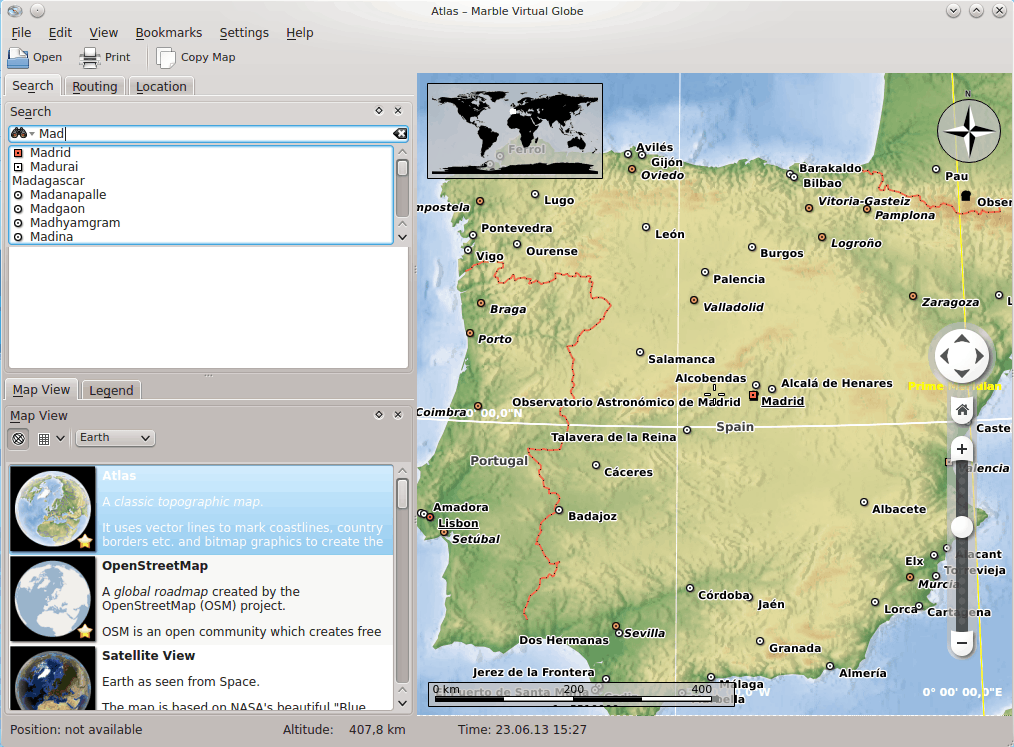
Task: Click the Altitude value in status bar
Action: [x=377, y=730]
